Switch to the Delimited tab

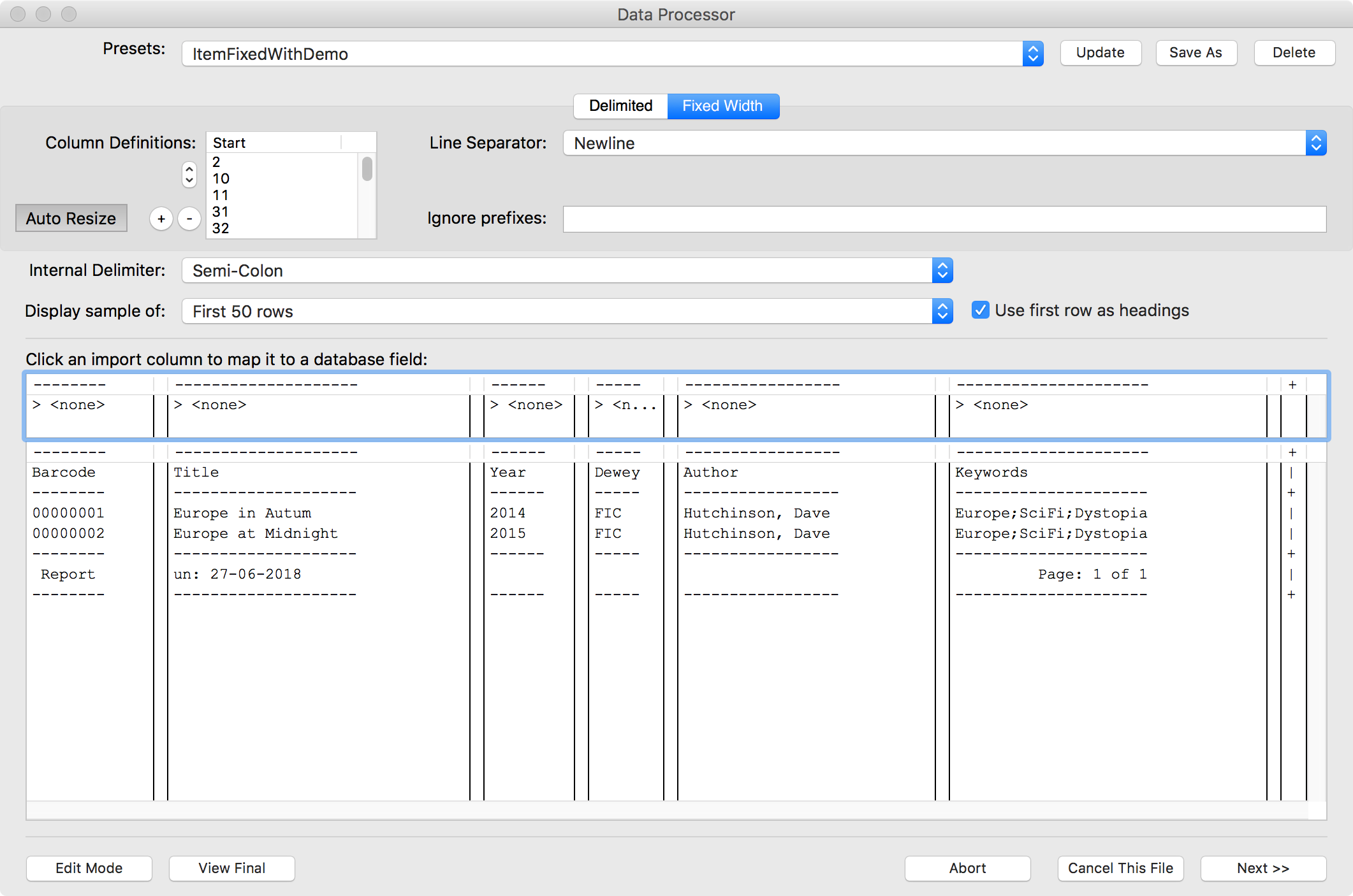coord(620,106)
